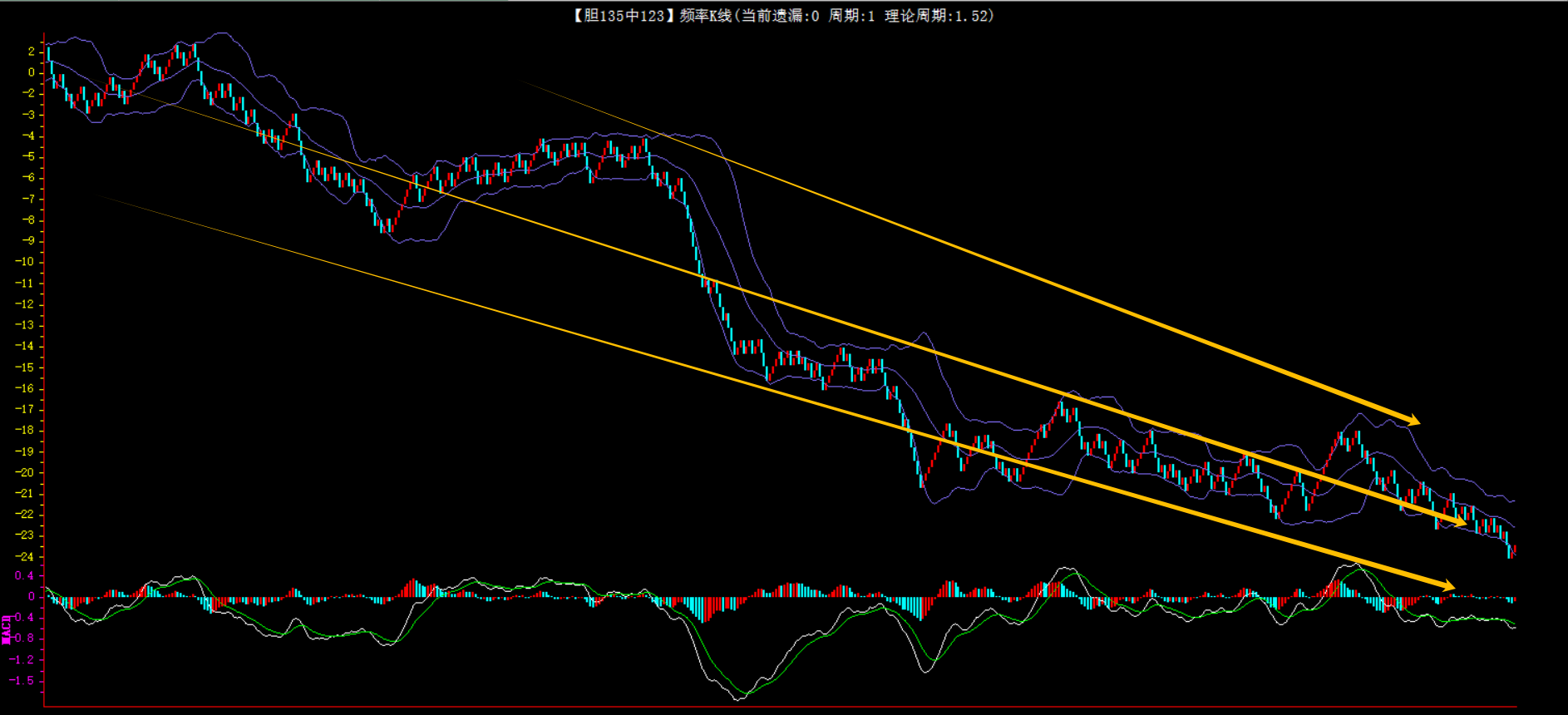Click the 2 label atop price axis
The width and height of the screenshot is (1568, 715).
tap(32, 52)
